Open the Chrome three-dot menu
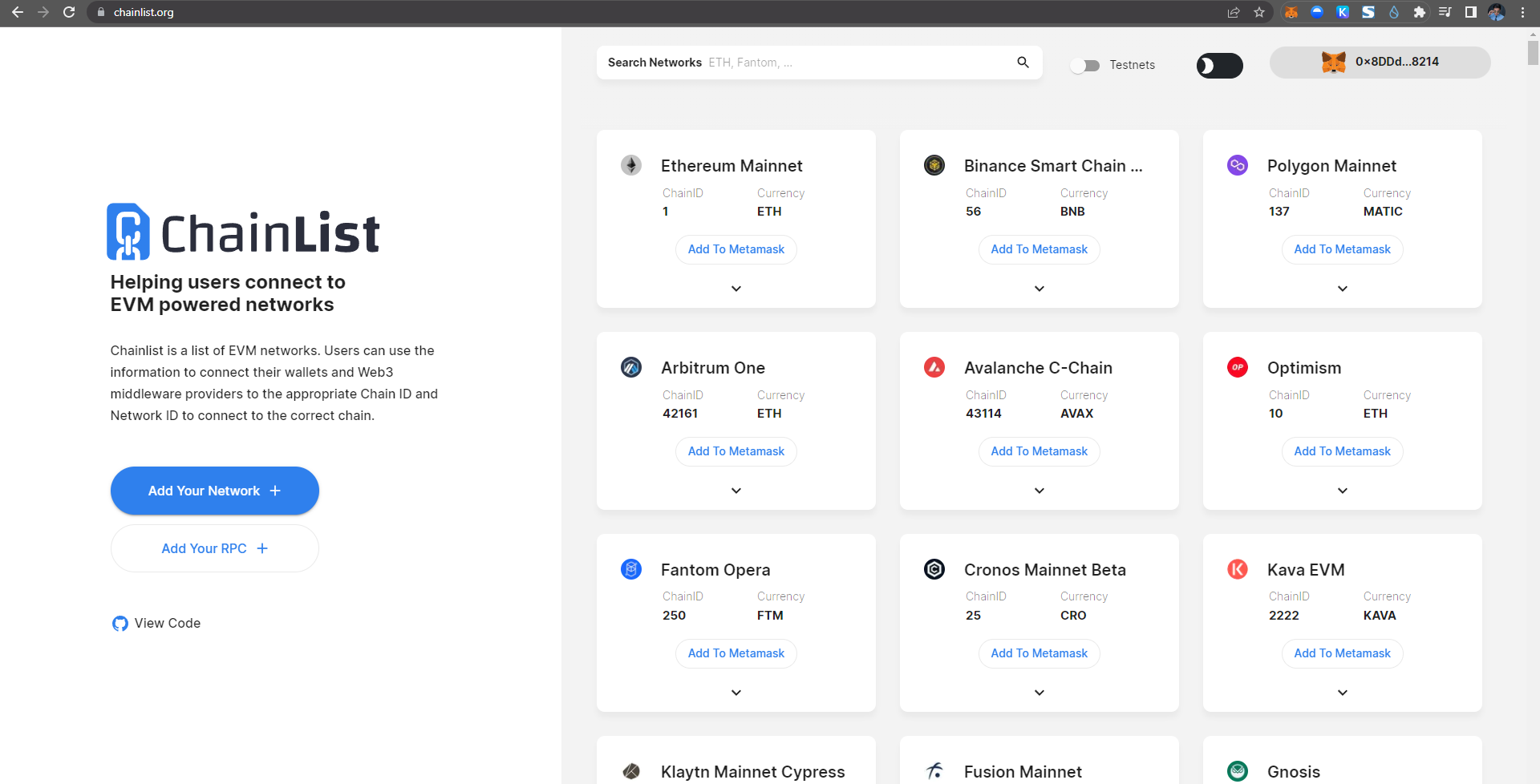The width and height of the screenshot is (1540, 784). [1522, 12]
